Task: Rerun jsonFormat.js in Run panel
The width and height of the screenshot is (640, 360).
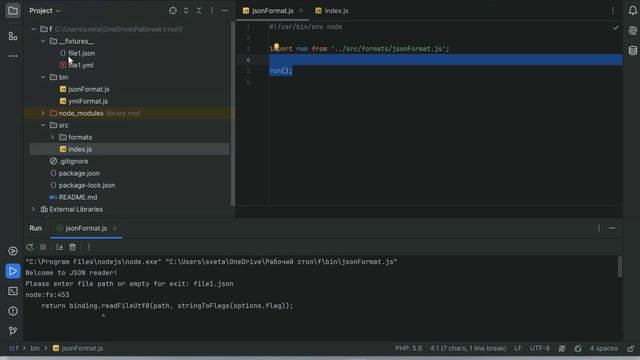Action: (30, 247)
